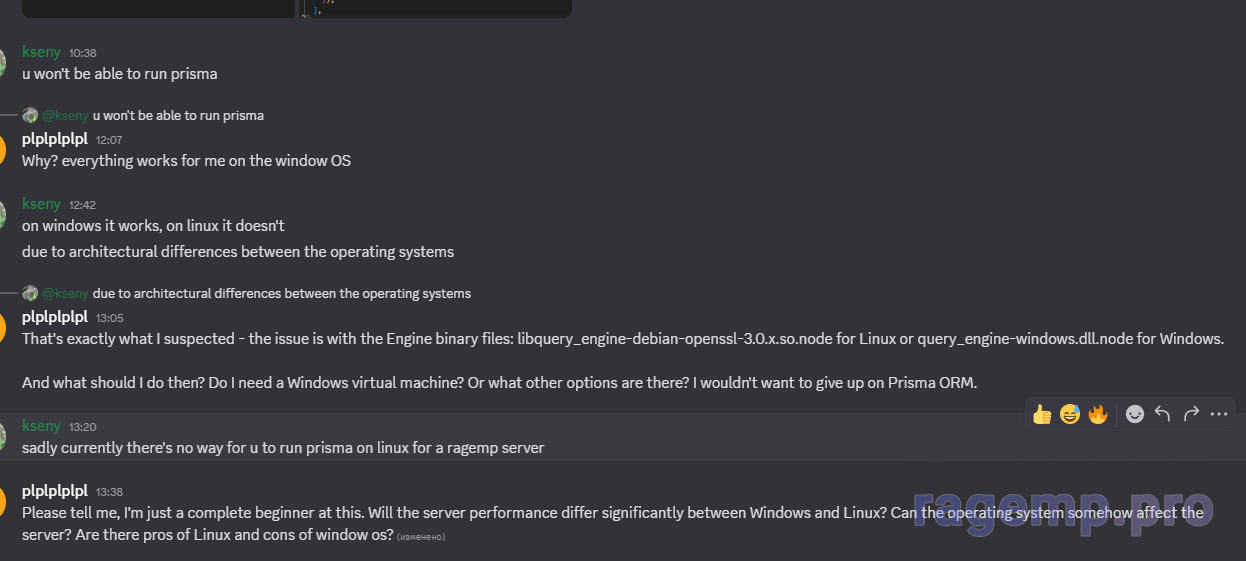Click @kseny mention in the second reply preview
The image size is (1246, 561).
[x=65, y=293]
